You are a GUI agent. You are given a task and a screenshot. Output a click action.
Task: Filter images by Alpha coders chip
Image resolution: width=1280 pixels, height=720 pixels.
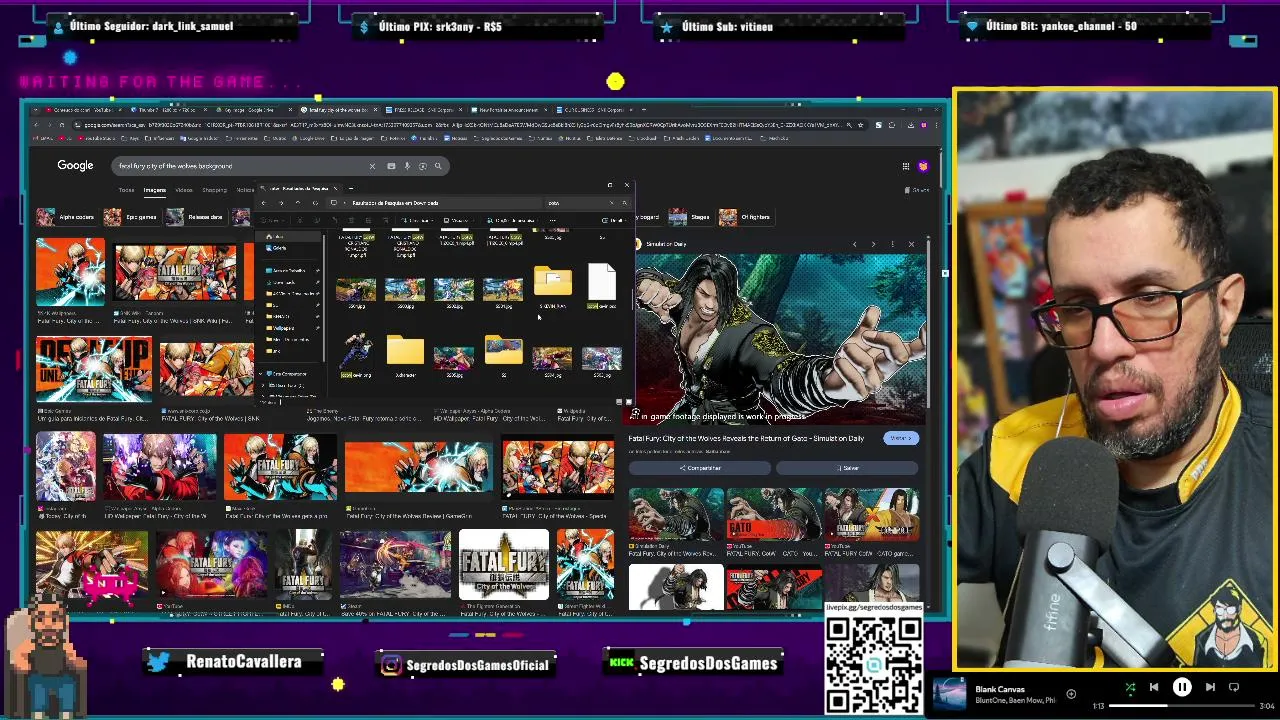[66, 217]
